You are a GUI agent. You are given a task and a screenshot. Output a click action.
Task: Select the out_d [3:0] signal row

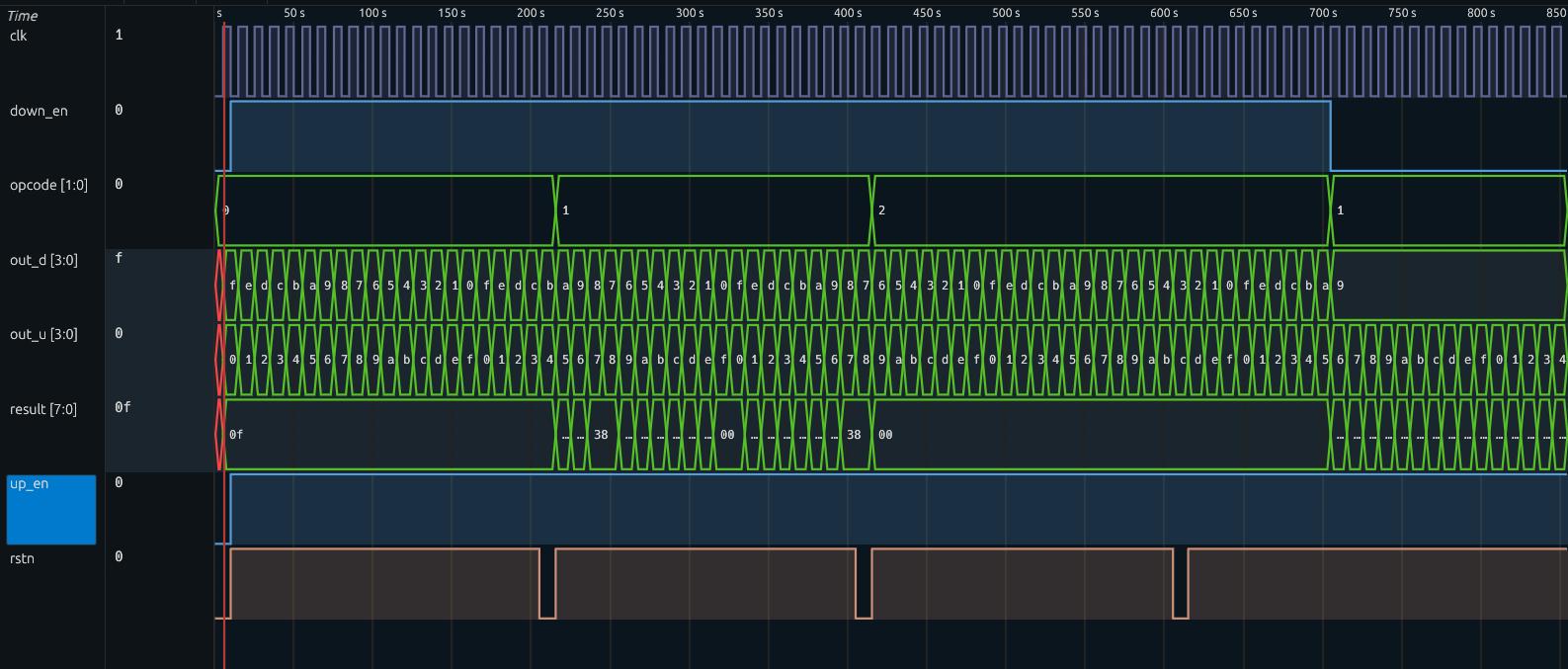(x=43, y=260)
